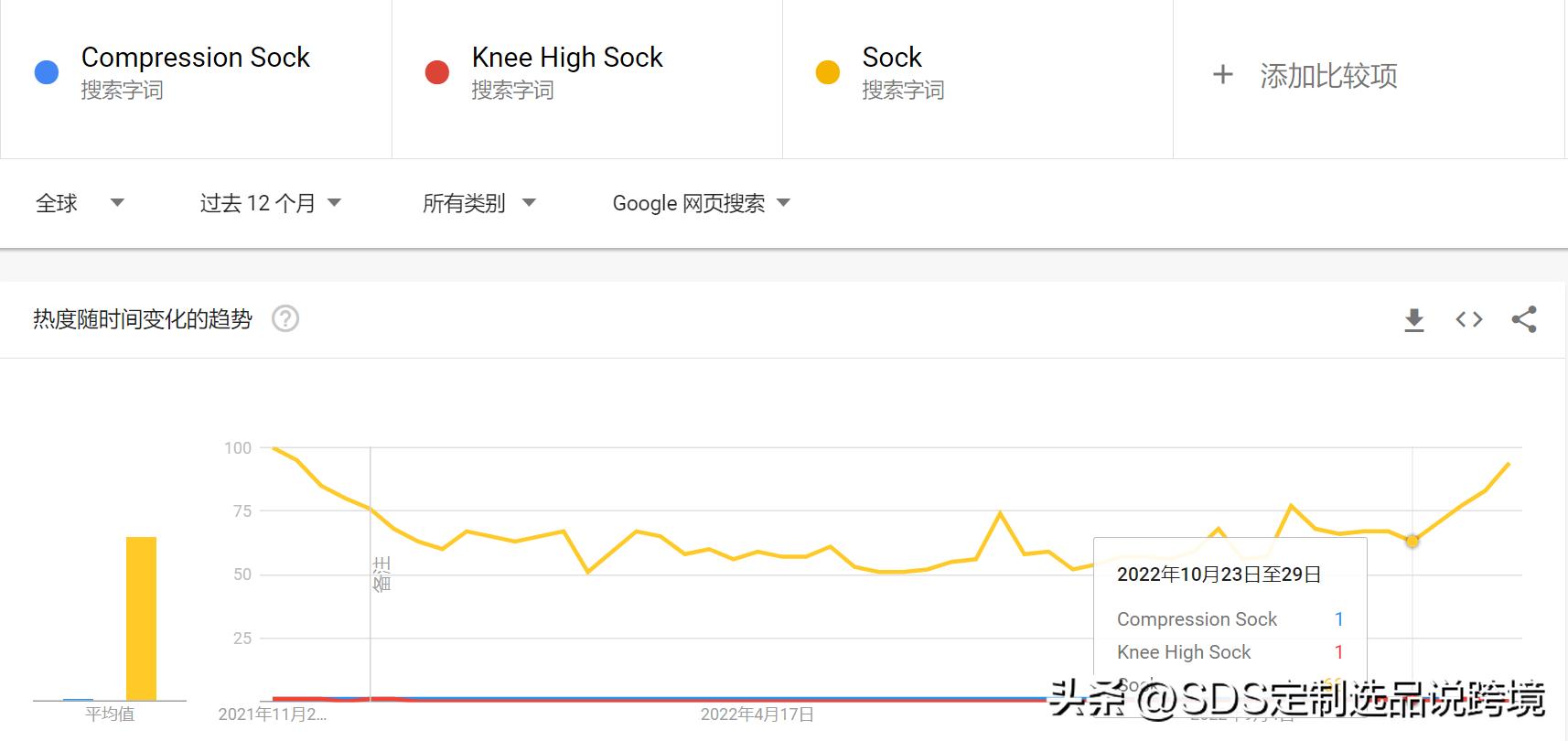Share the trends chart
The width and height of the screenshot is (1568, 741).
(1523, 319)
